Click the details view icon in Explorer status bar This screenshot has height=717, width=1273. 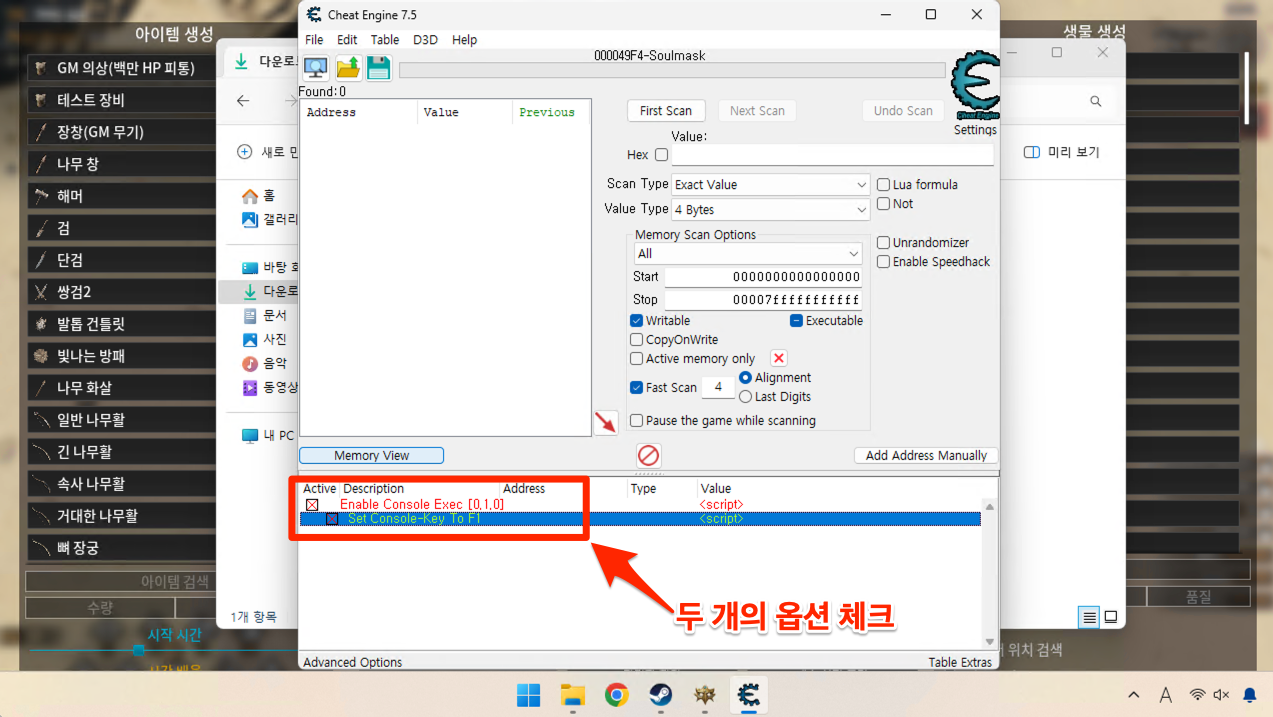pyautogui.click(x=1089, y=617)
